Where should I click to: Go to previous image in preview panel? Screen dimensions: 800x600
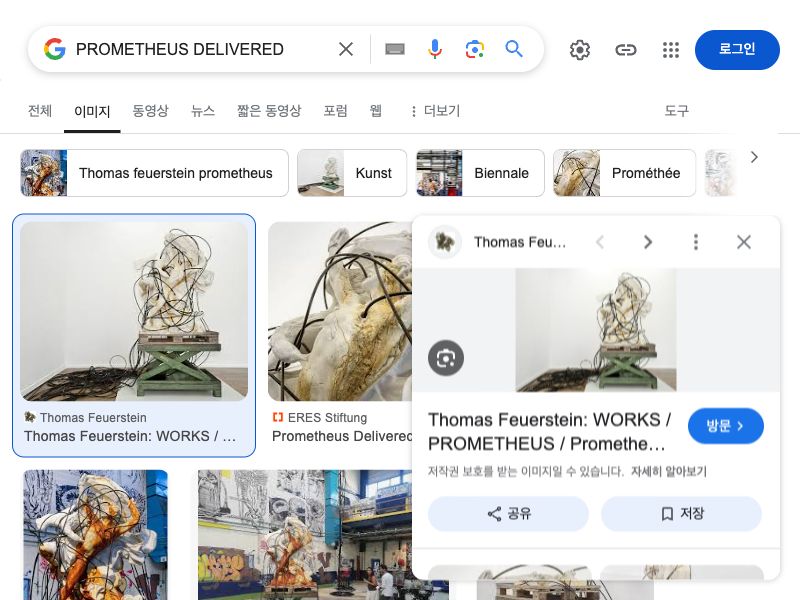601,242
